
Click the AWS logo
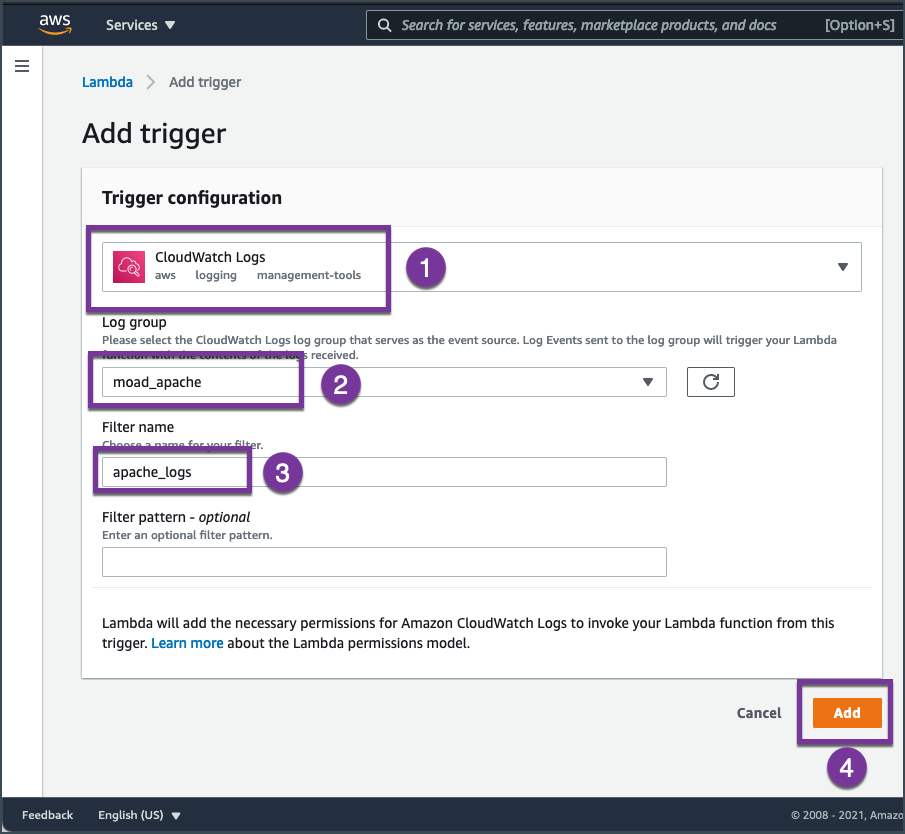(x=55, y=24)
